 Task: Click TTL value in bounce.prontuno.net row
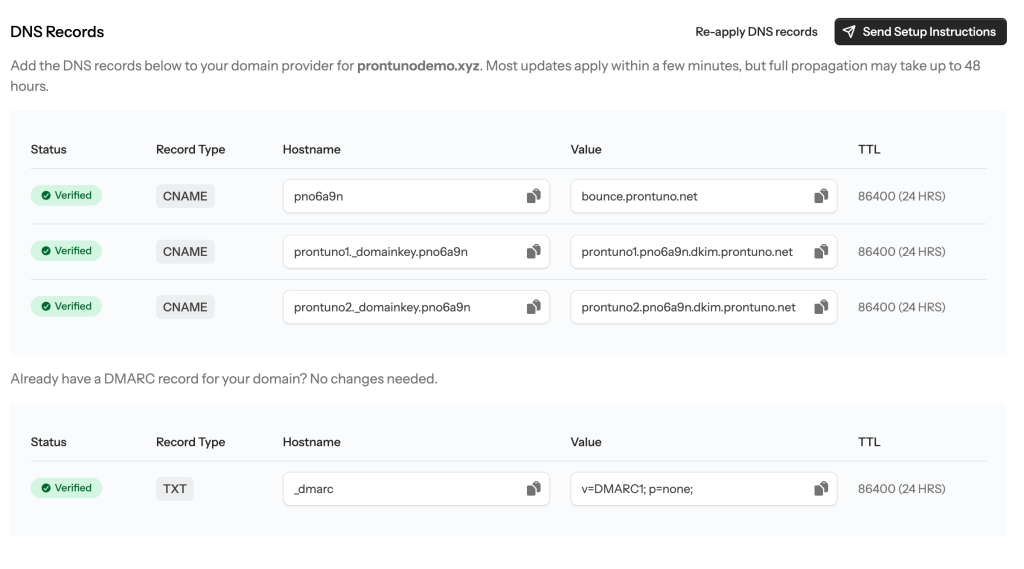tap(901, 196)
